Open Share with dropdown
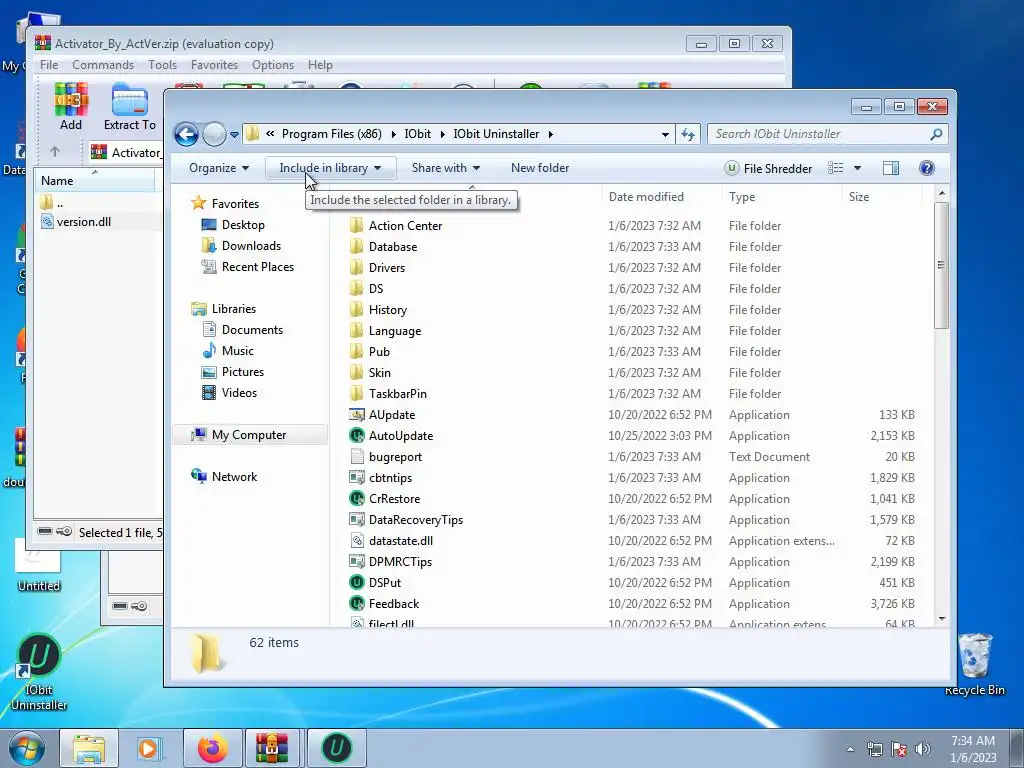 click(446, 168)
